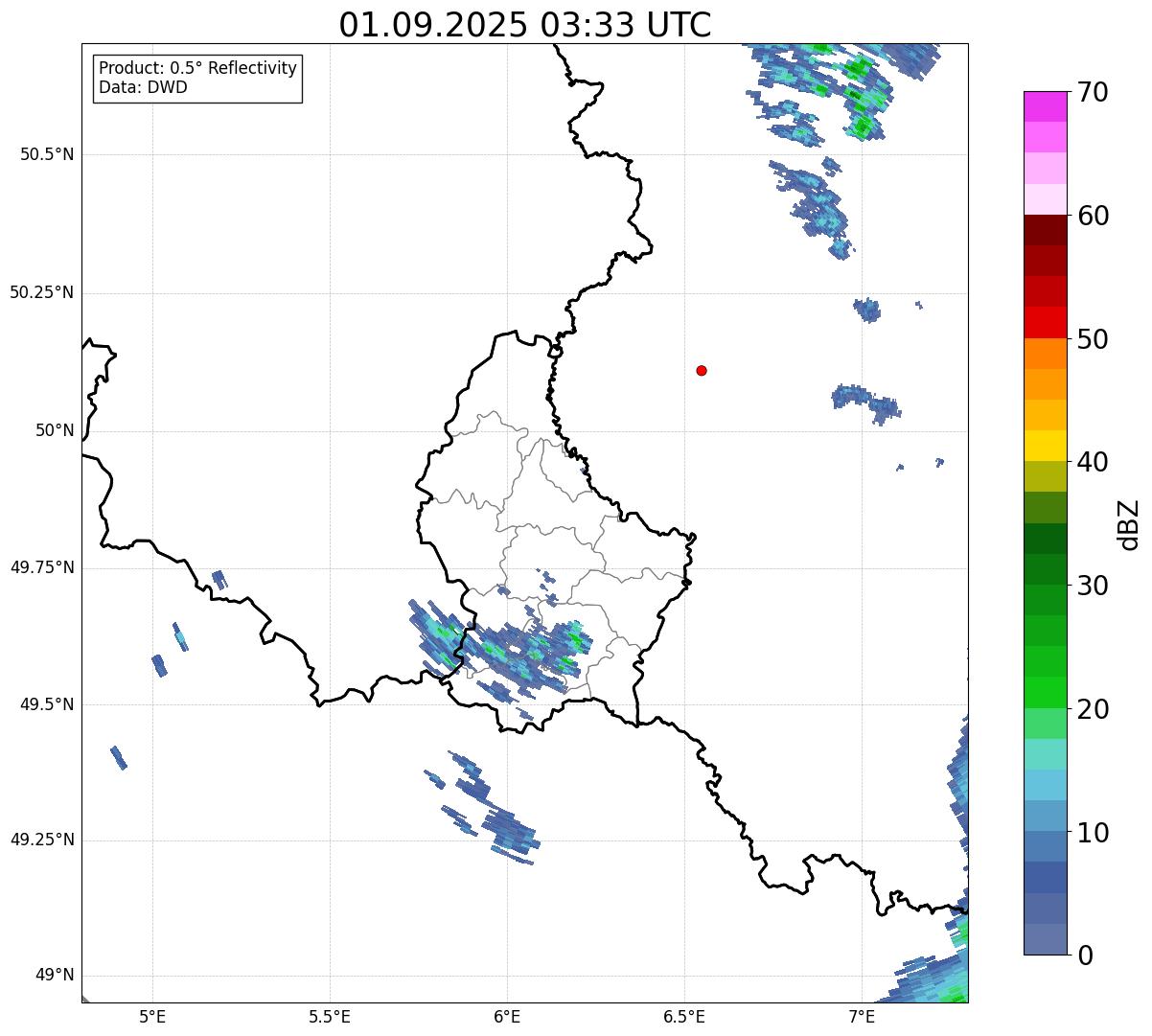Click the 0 tick on the colorbar
Image resolution: width=1152 pixels, height=1036 pixels.
point(1084,955)
